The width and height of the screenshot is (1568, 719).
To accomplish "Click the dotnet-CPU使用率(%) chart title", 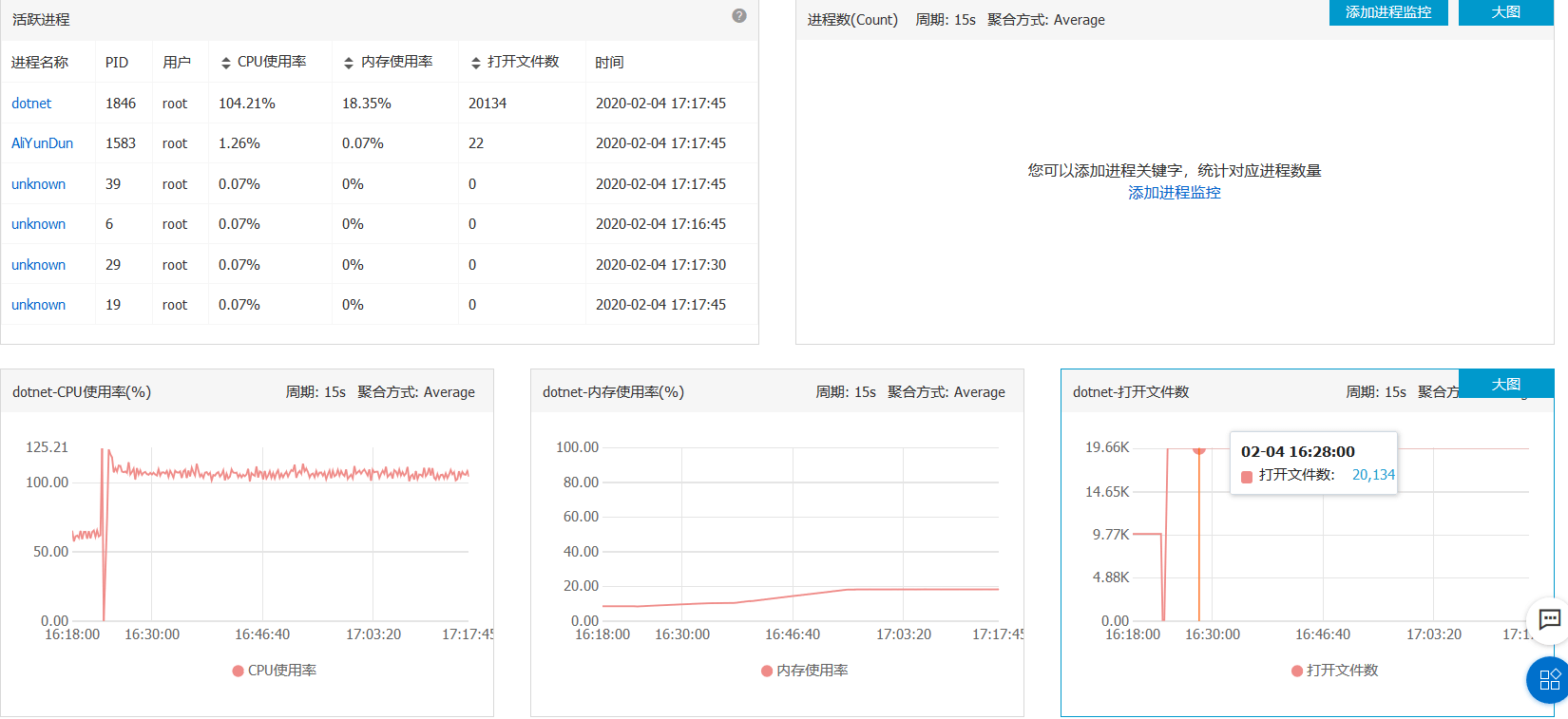I will click(x=82, y=392).
